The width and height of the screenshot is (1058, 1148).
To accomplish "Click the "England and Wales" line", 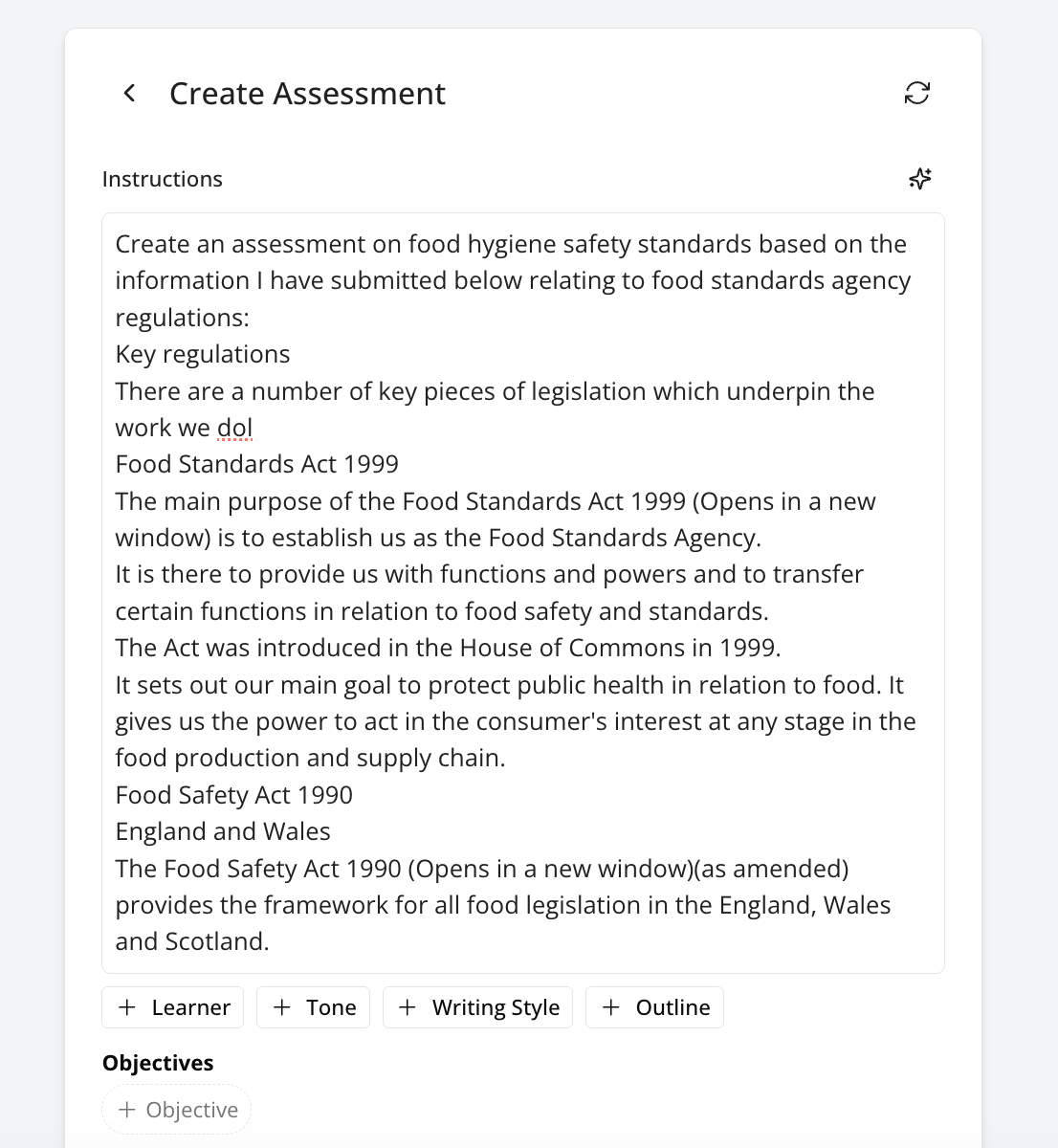I will (223, 831).
